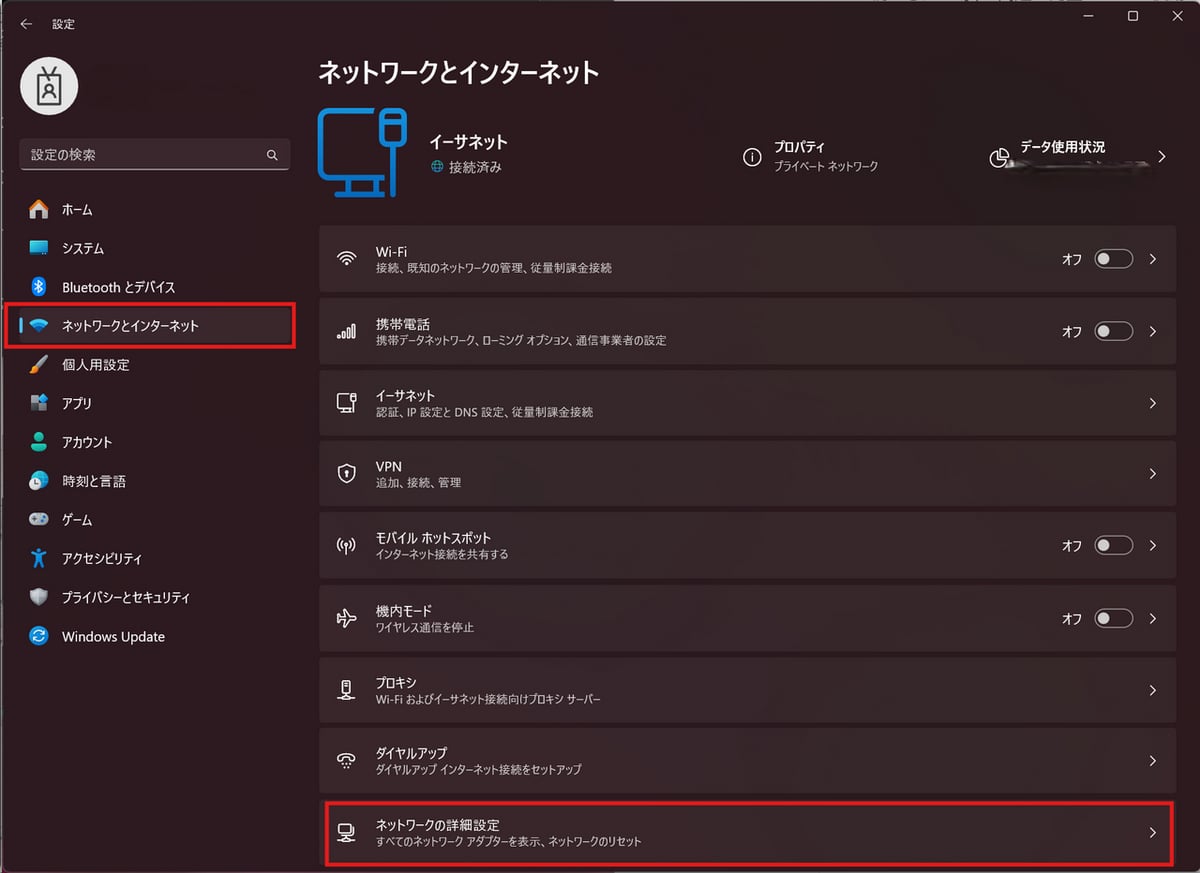Select 個人用設定 in the sidebar

click(96, 365)
